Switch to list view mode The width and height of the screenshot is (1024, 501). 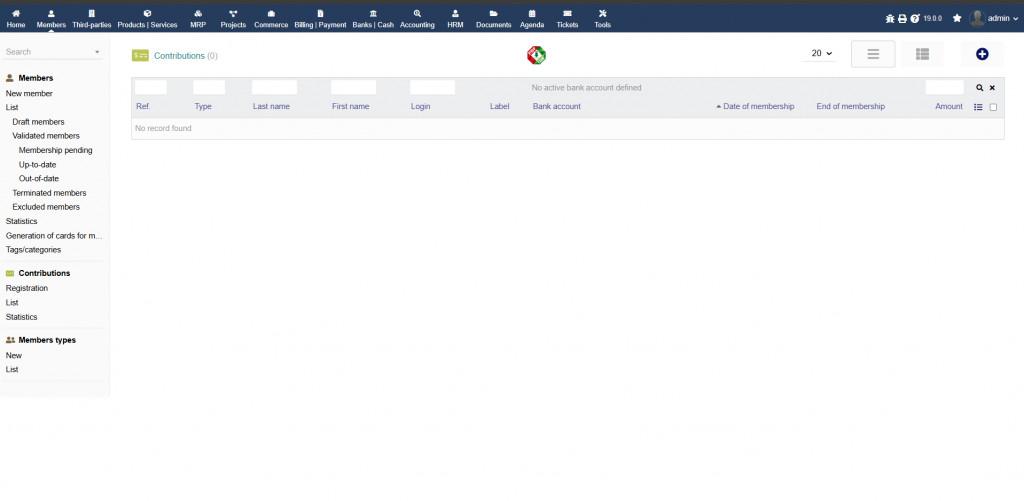pos(873,54)
